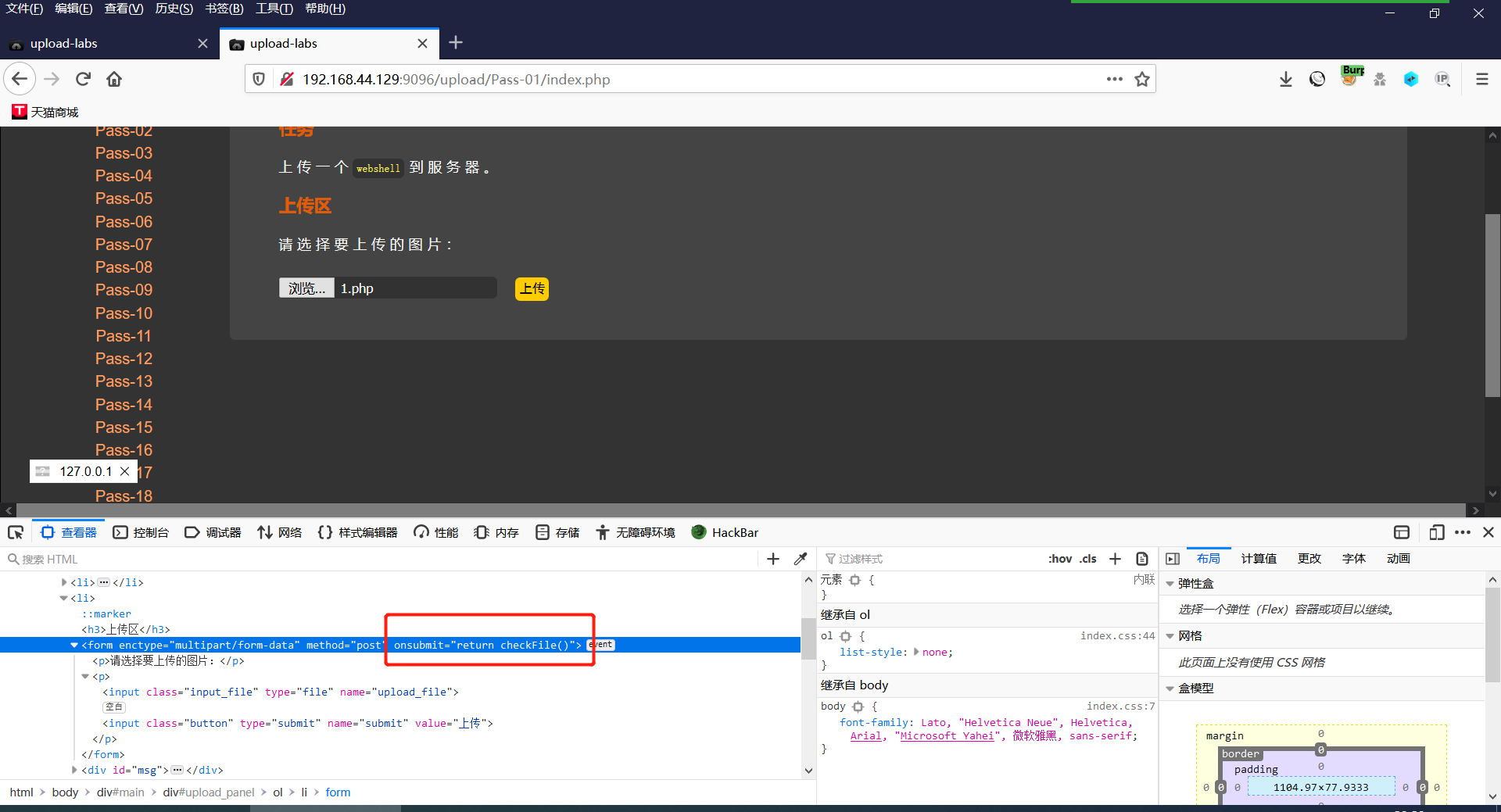This screenshot has width=1501, height=812.
Task: Switch to the 网络 network tab
Action: [x=279, y=533]
